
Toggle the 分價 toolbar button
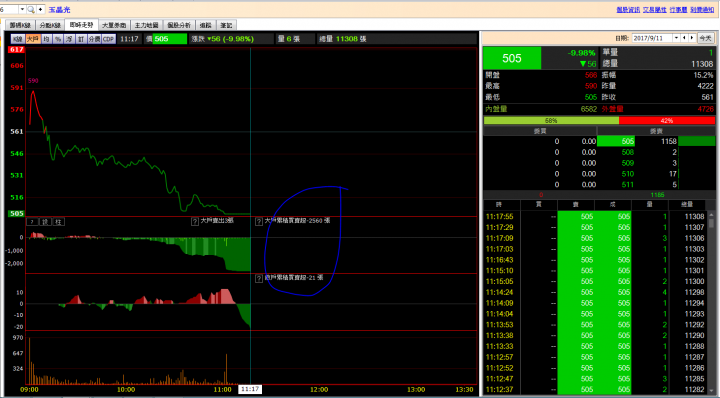coord(94,39)
